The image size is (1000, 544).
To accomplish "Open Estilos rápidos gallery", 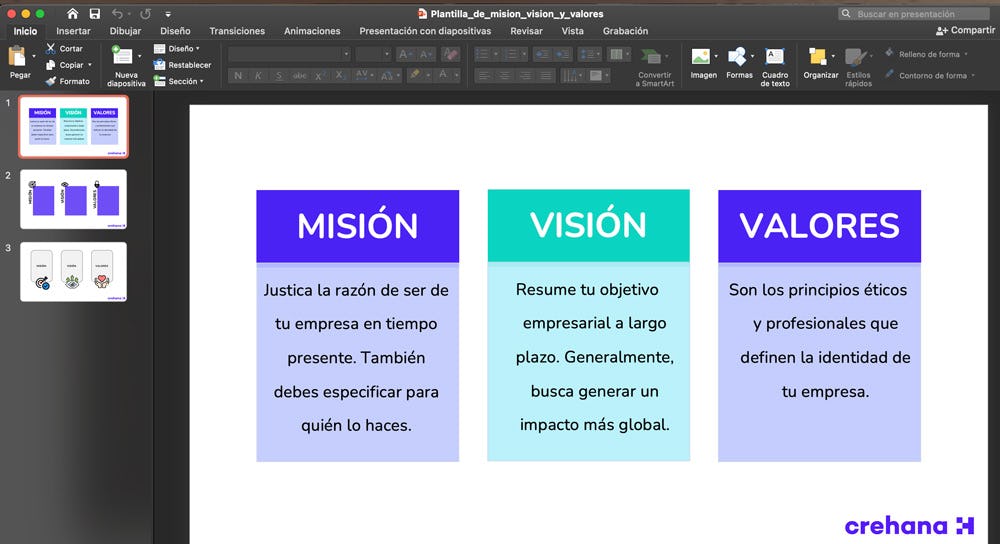I will point(858,66).
